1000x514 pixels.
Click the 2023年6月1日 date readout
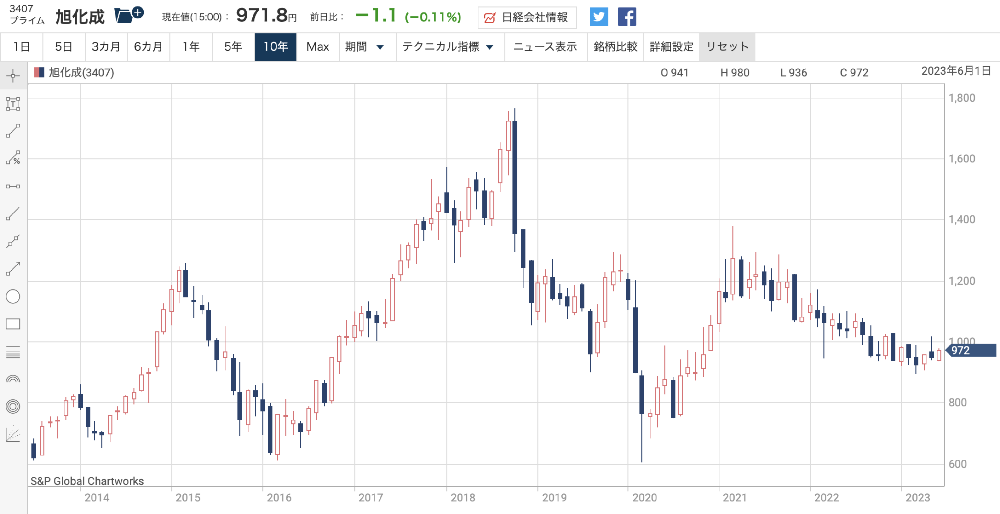[956, 71]
